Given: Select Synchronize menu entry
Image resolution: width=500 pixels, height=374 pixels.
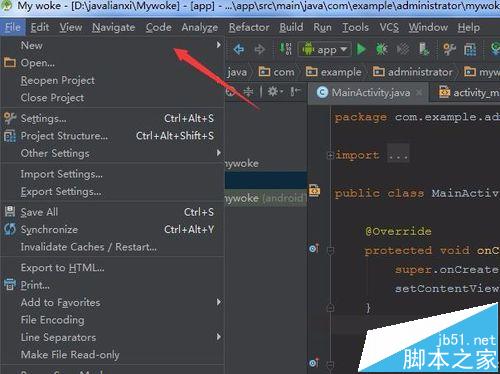Looking at the screenshot, I should click(112, 229).
